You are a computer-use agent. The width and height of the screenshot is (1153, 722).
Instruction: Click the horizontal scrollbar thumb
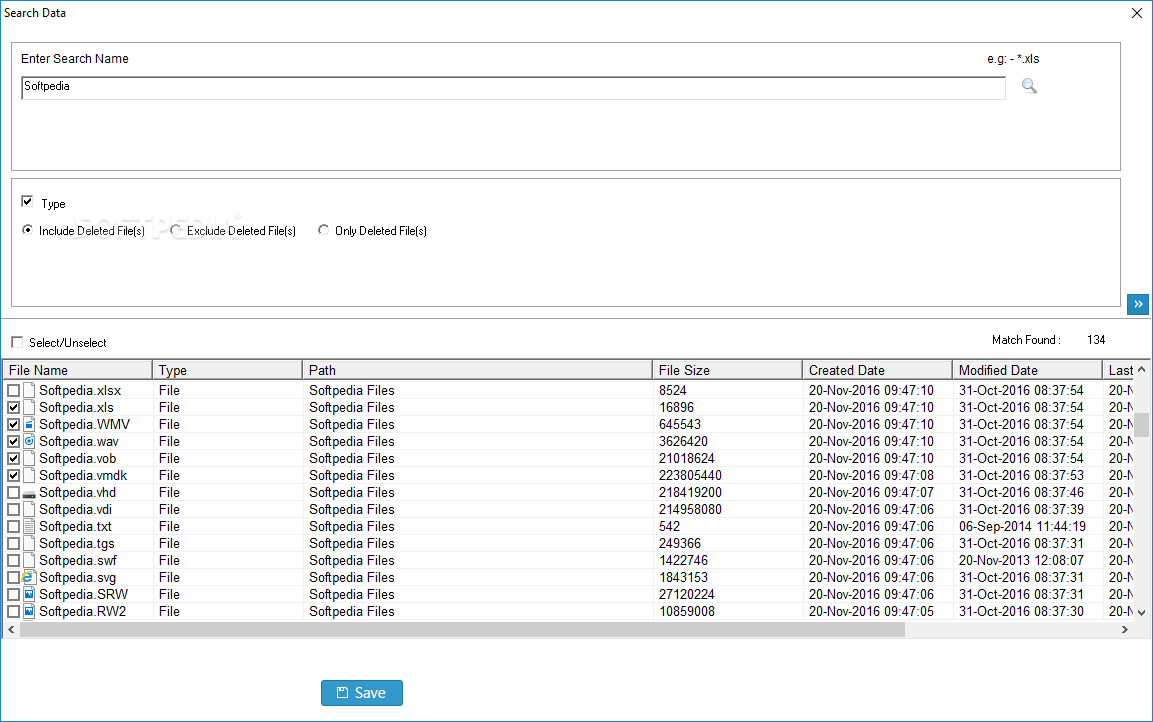463,629
